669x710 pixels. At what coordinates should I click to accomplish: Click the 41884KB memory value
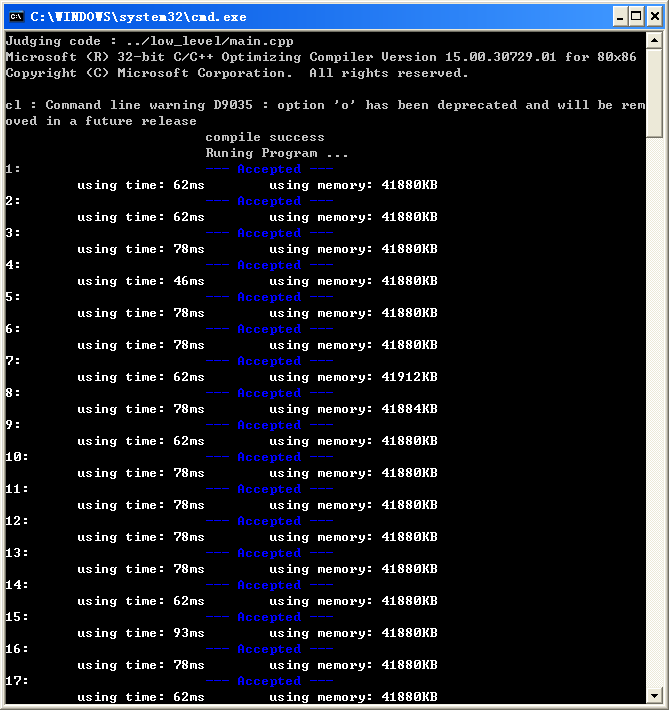[409, 409]
